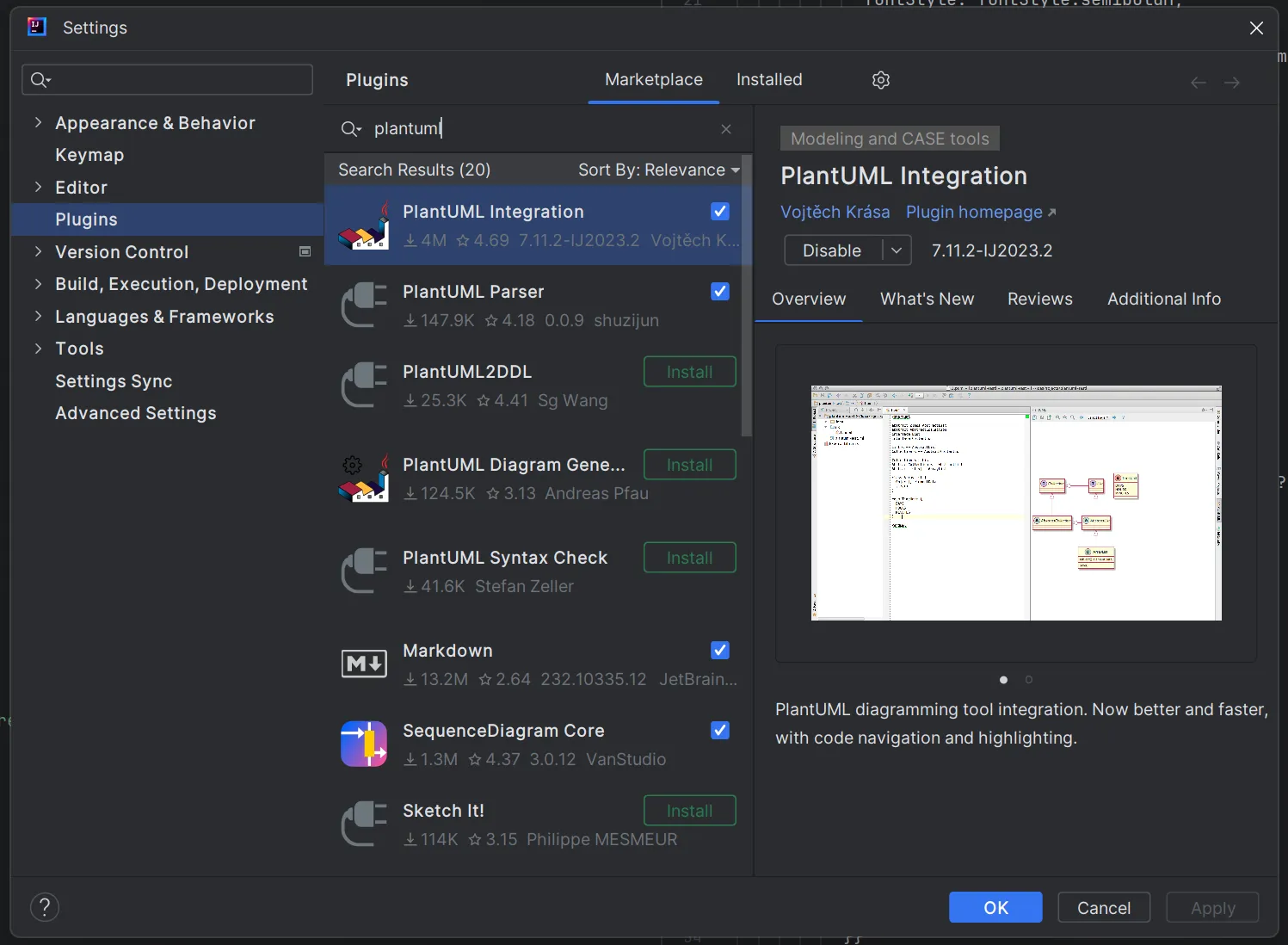Click the PlantUML Syntax Check plugin icon

point(364,571)
